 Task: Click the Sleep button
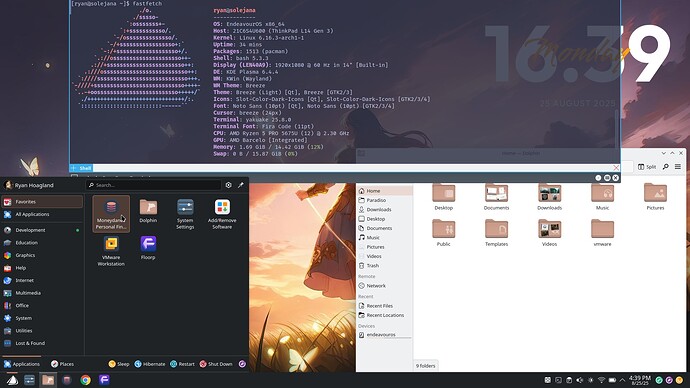(119, 364)
